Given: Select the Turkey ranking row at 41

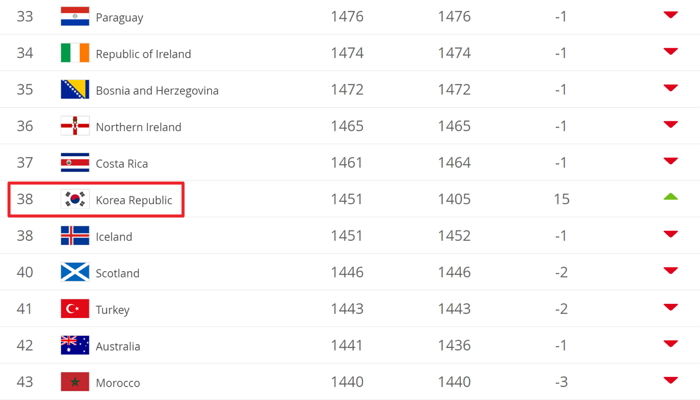Looking at the screenshot, I should point(350,309).
